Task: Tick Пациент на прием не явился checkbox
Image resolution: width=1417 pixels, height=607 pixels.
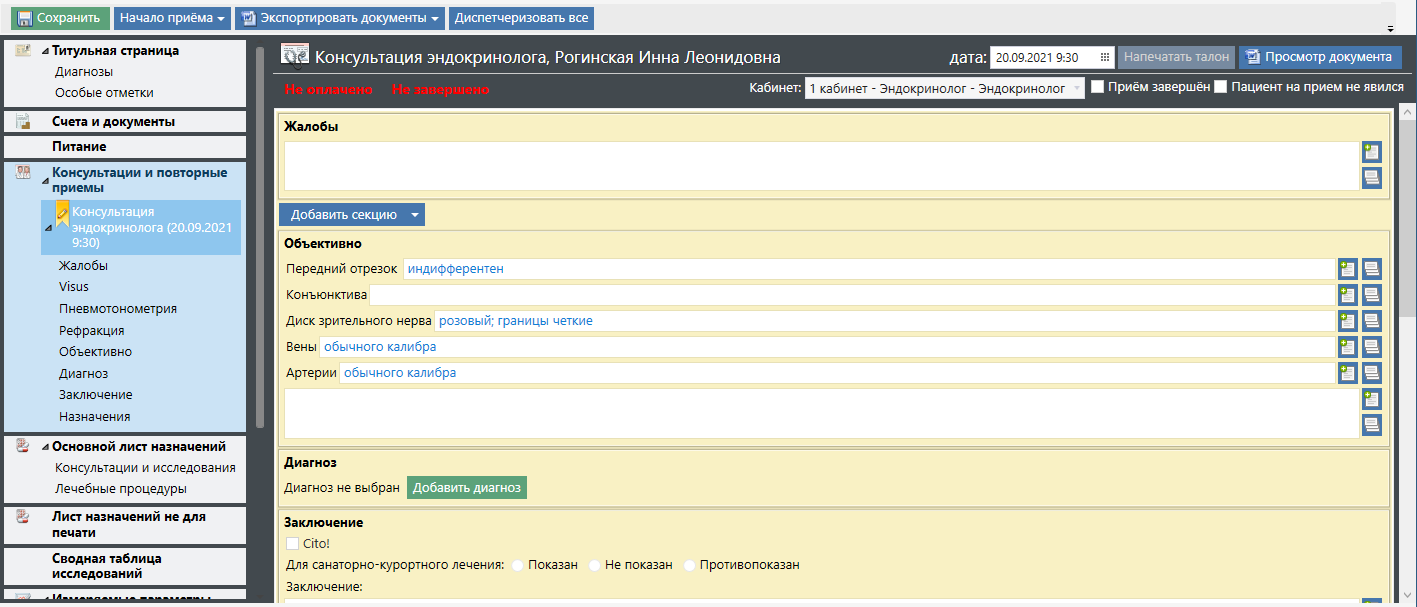Action: 1220,87
